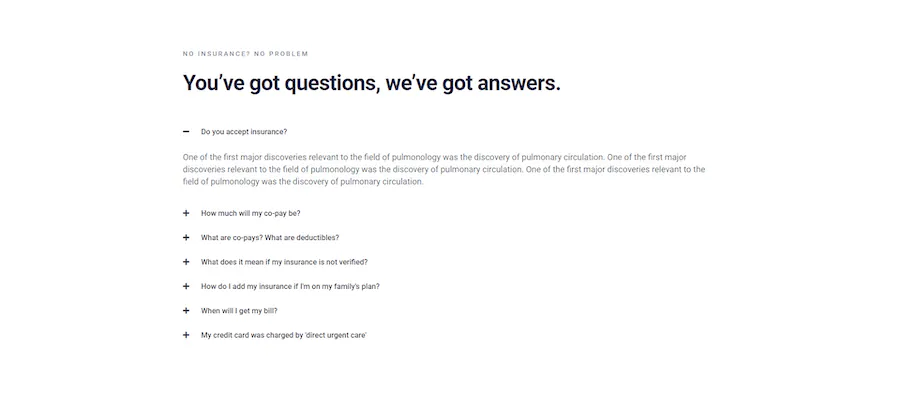Expand 'What are co-pays? What are deductibles?' text
Viewport: 900px width, 394px height.
tap(270, 237)
